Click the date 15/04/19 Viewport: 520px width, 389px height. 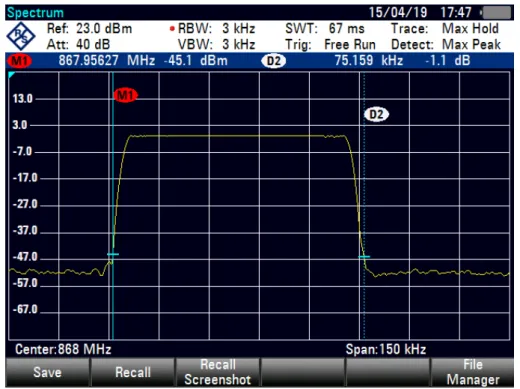pos(398,13)
